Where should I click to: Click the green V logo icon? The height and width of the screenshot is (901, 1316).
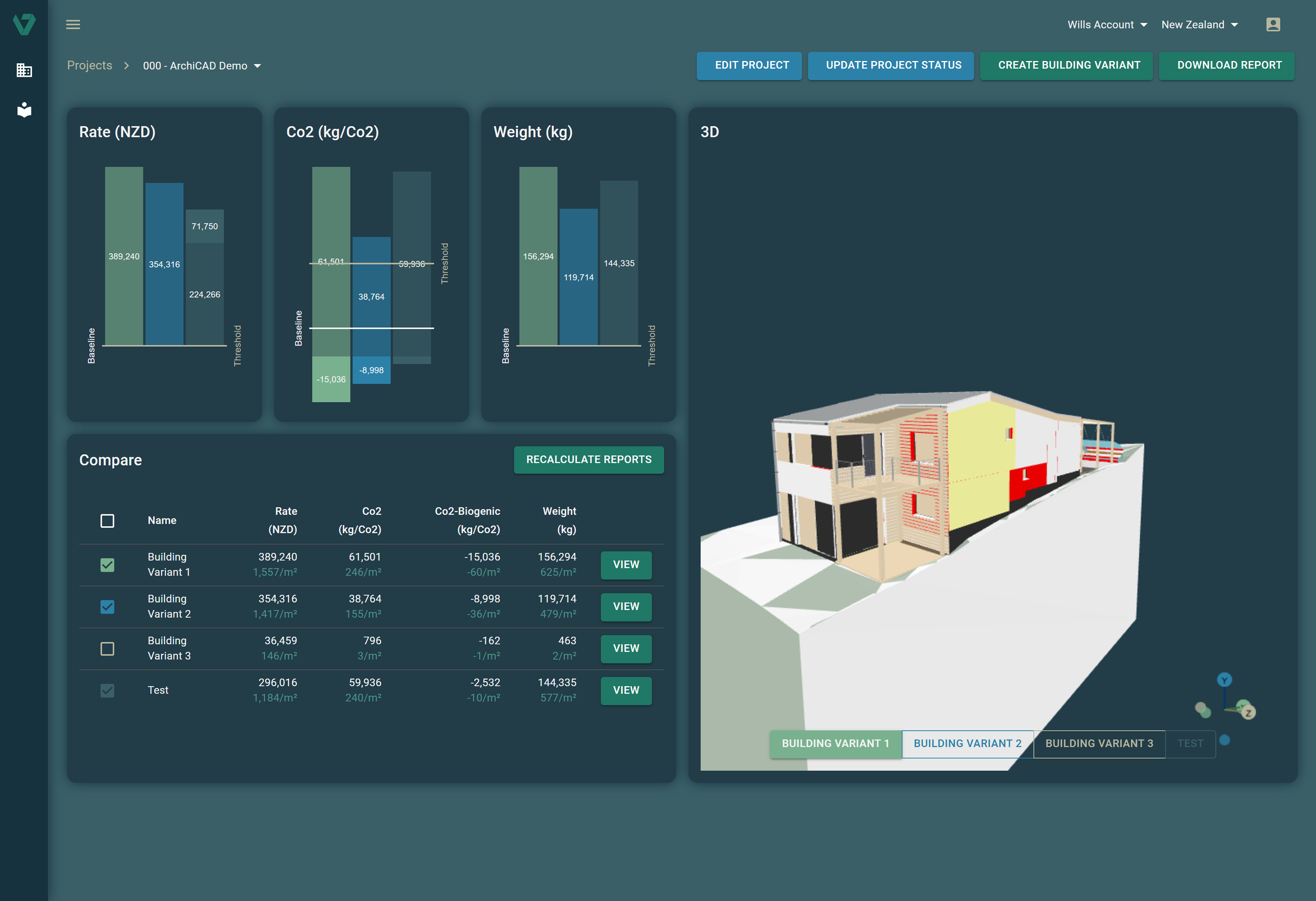(x=24, y=24)
